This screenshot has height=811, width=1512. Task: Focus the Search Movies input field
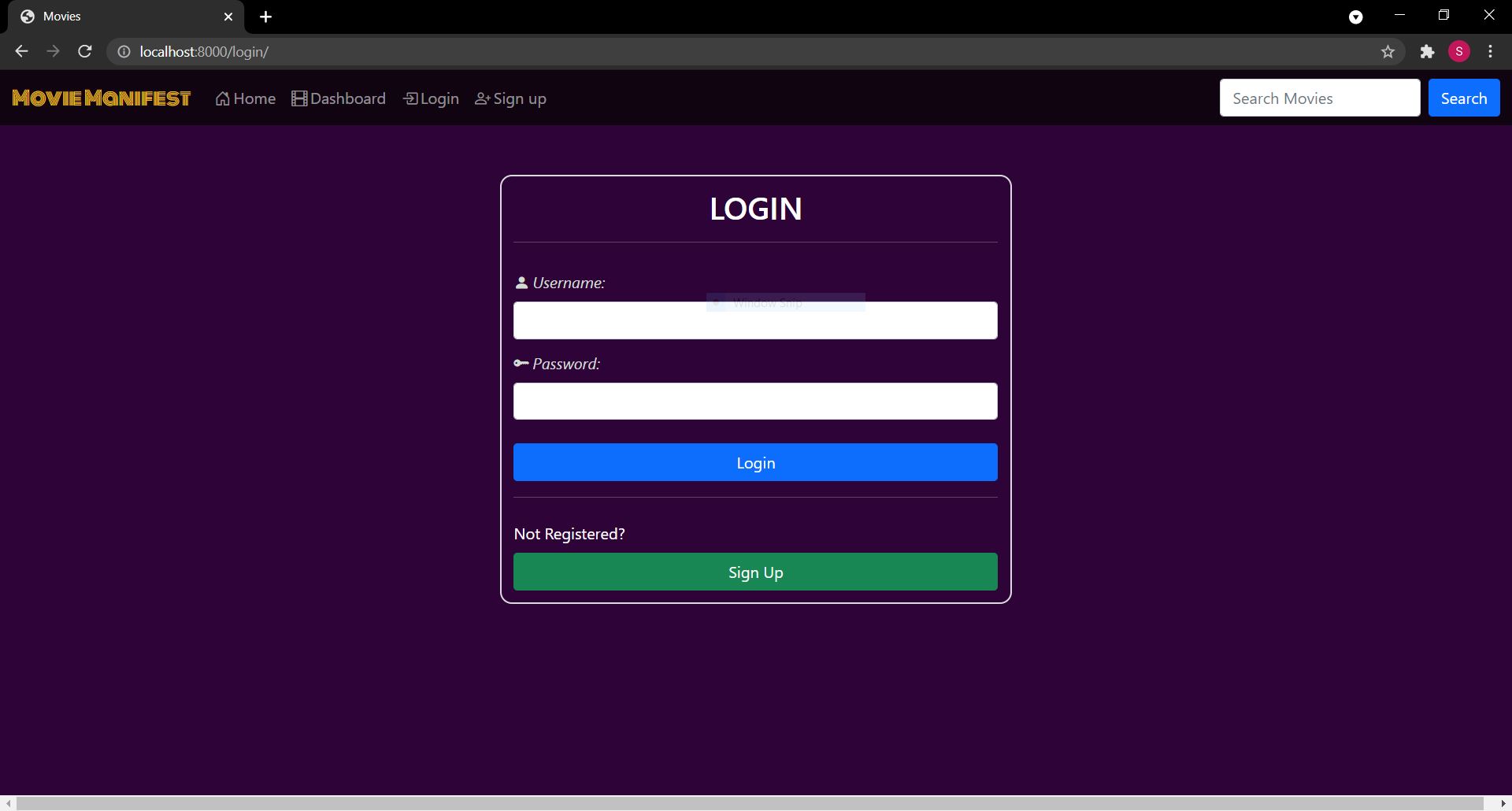tap(1319, 98)
